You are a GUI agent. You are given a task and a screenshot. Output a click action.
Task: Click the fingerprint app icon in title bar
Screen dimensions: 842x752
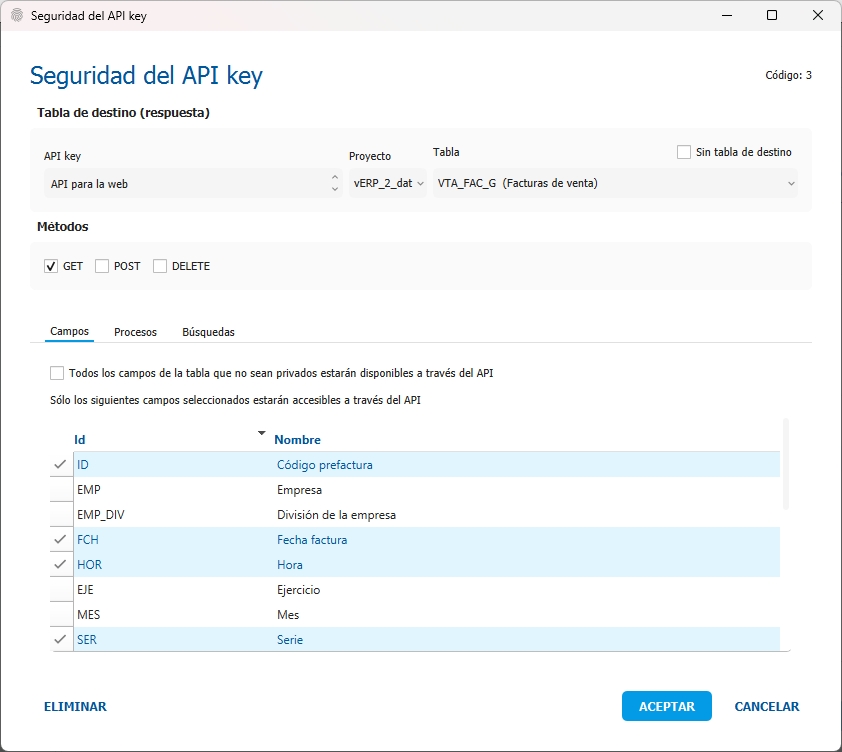16,16
